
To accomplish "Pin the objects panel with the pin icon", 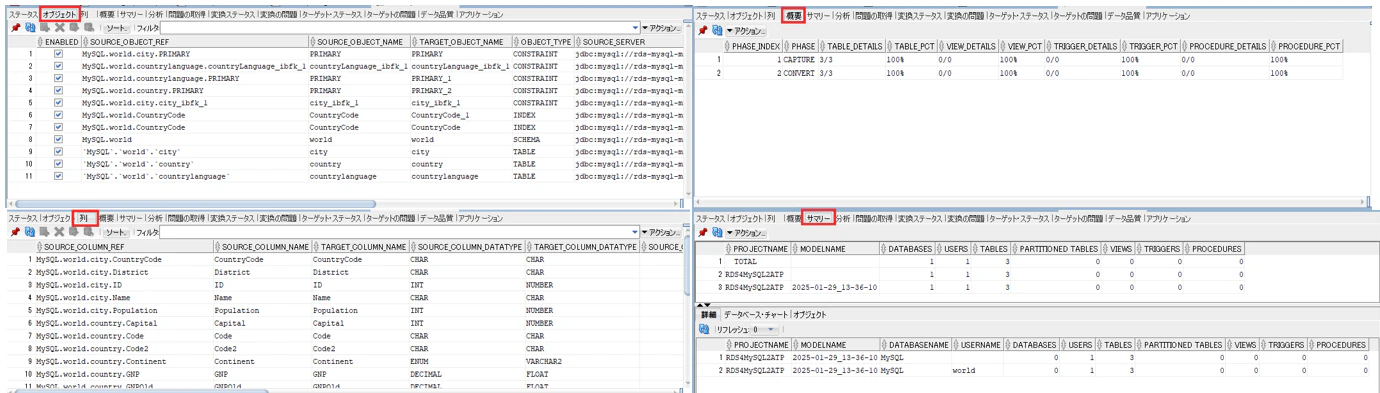I will click(16, 28).
